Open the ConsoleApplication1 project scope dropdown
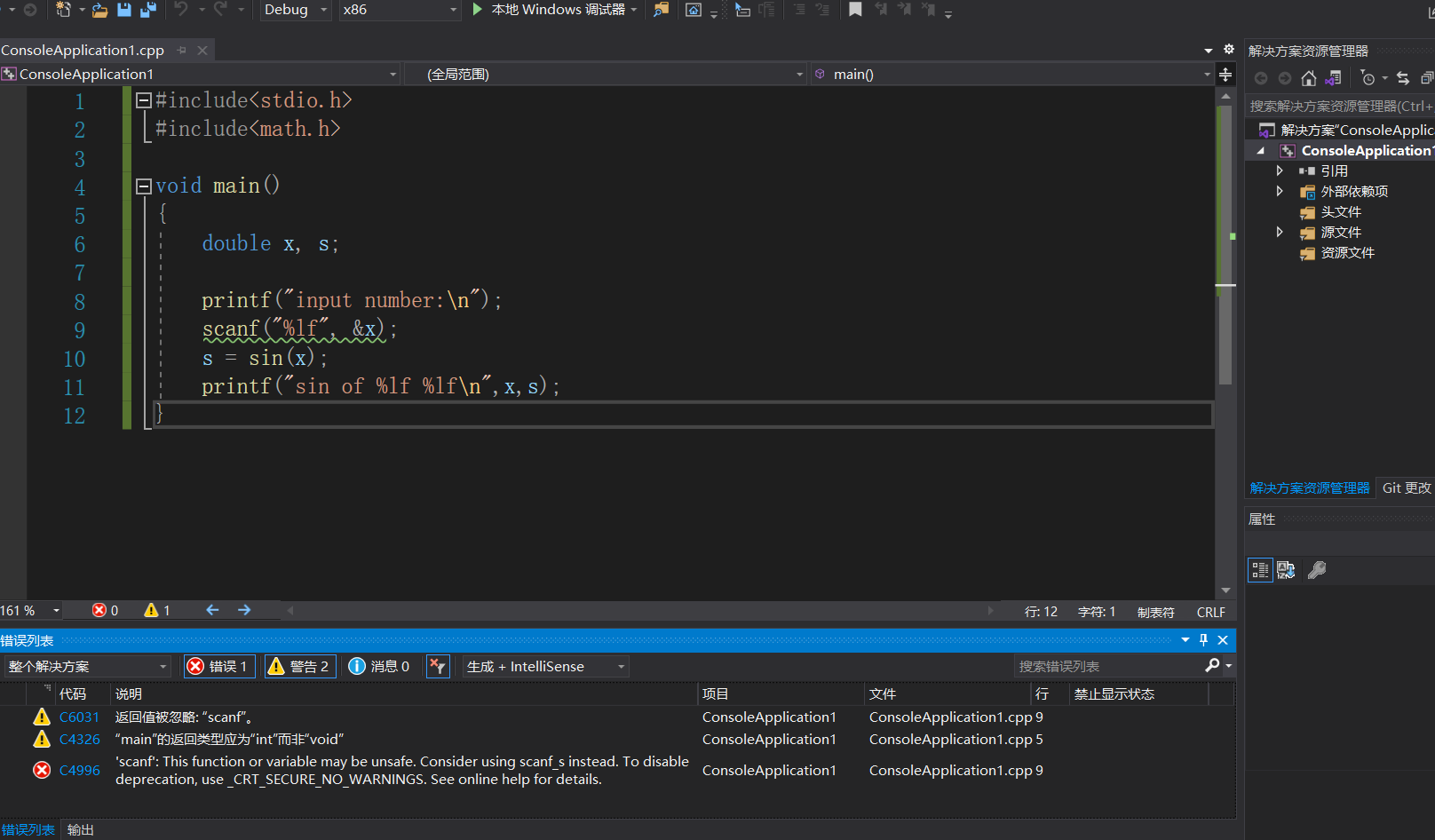Viewport: 1435px width, 840px height. 201,74
